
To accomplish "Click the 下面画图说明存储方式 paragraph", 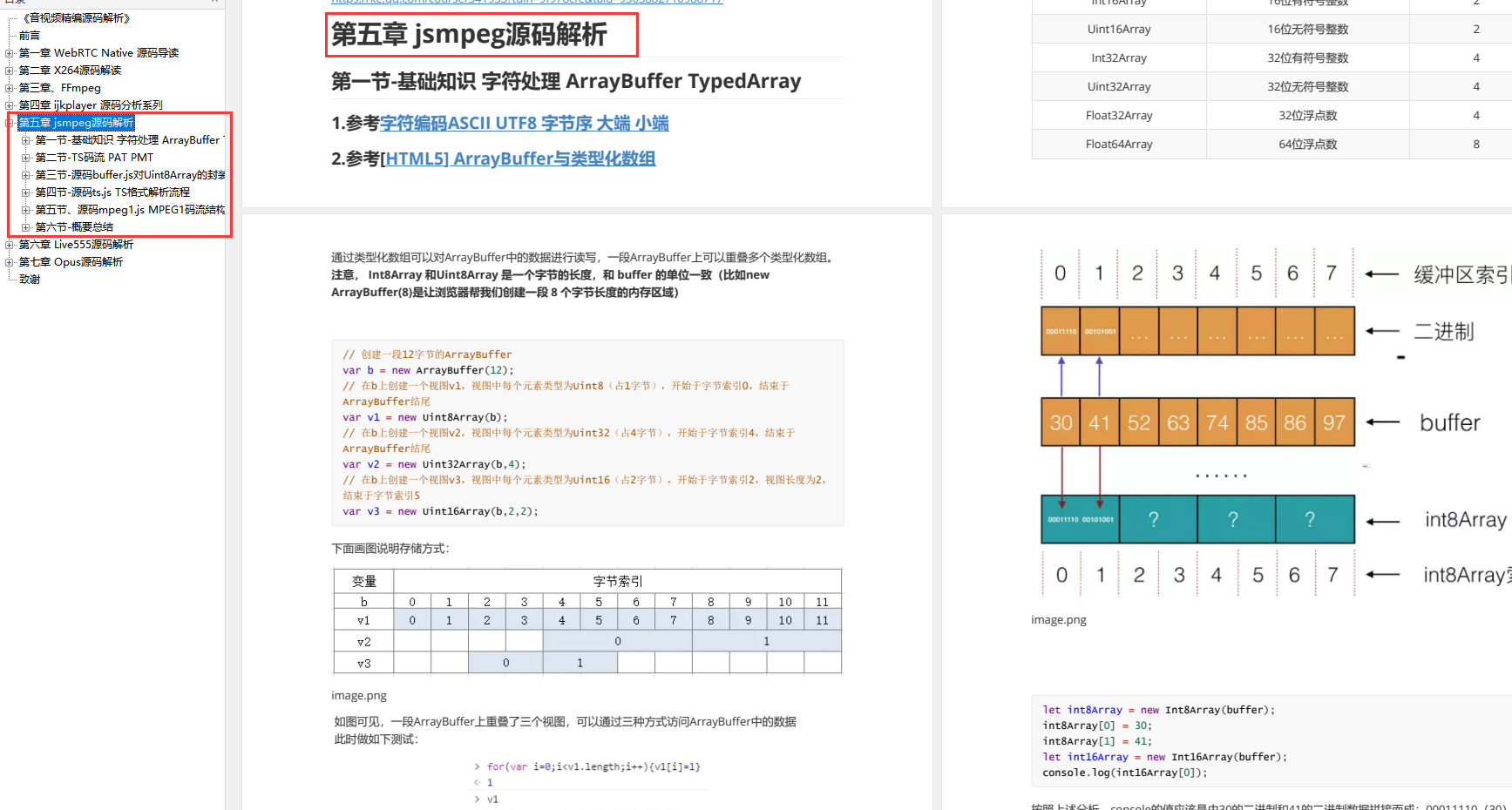I will click(390, 548).
